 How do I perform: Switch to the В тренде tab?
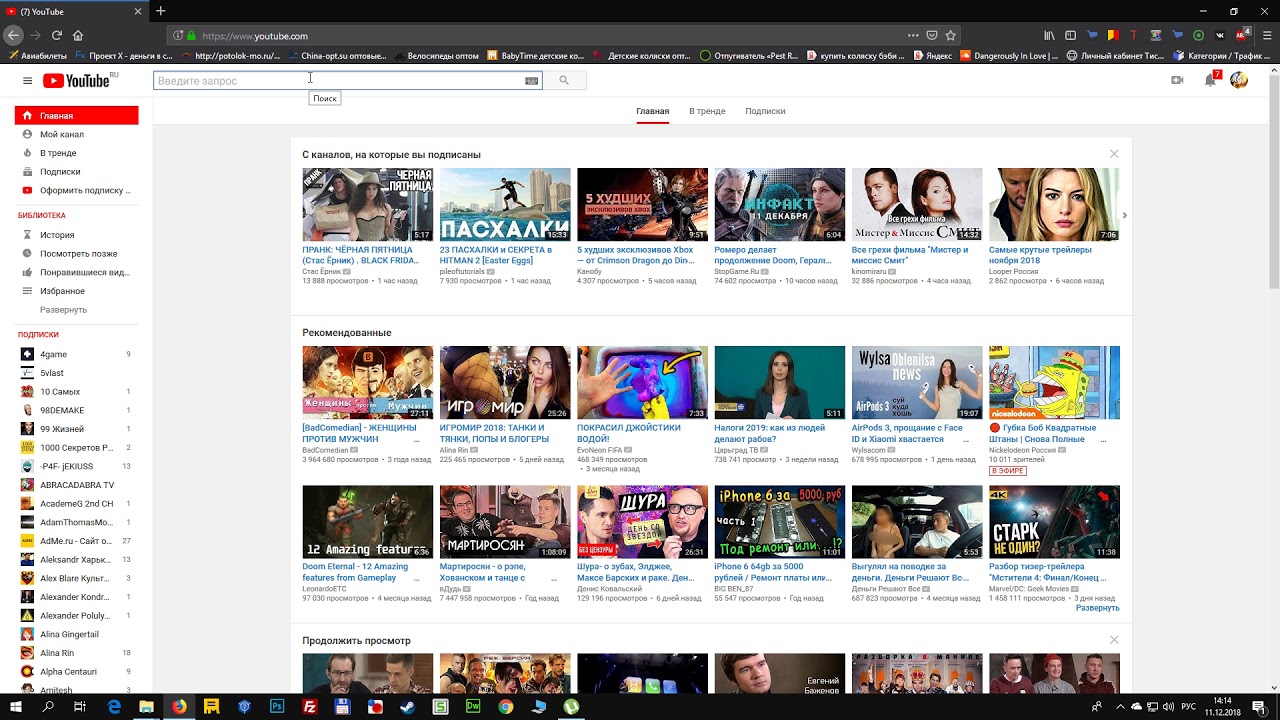707,111
